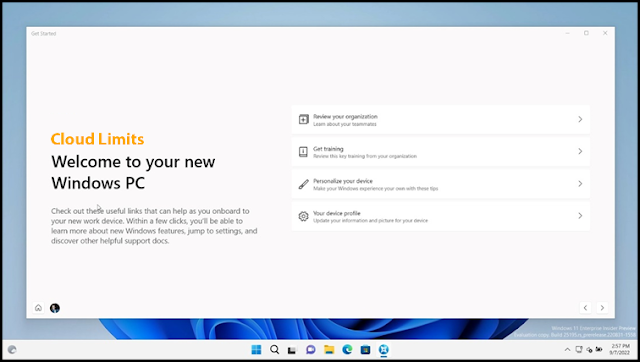Launch Microsoft Edge from taskbar
The width and height of the screenshot is (640, 362).
[x=347, y=350]
